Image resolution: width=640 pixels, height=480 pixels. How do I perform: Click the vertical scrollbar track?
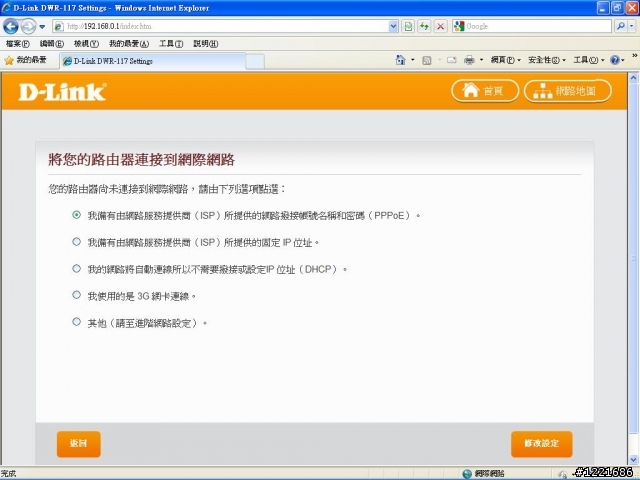tap(633, 269)
